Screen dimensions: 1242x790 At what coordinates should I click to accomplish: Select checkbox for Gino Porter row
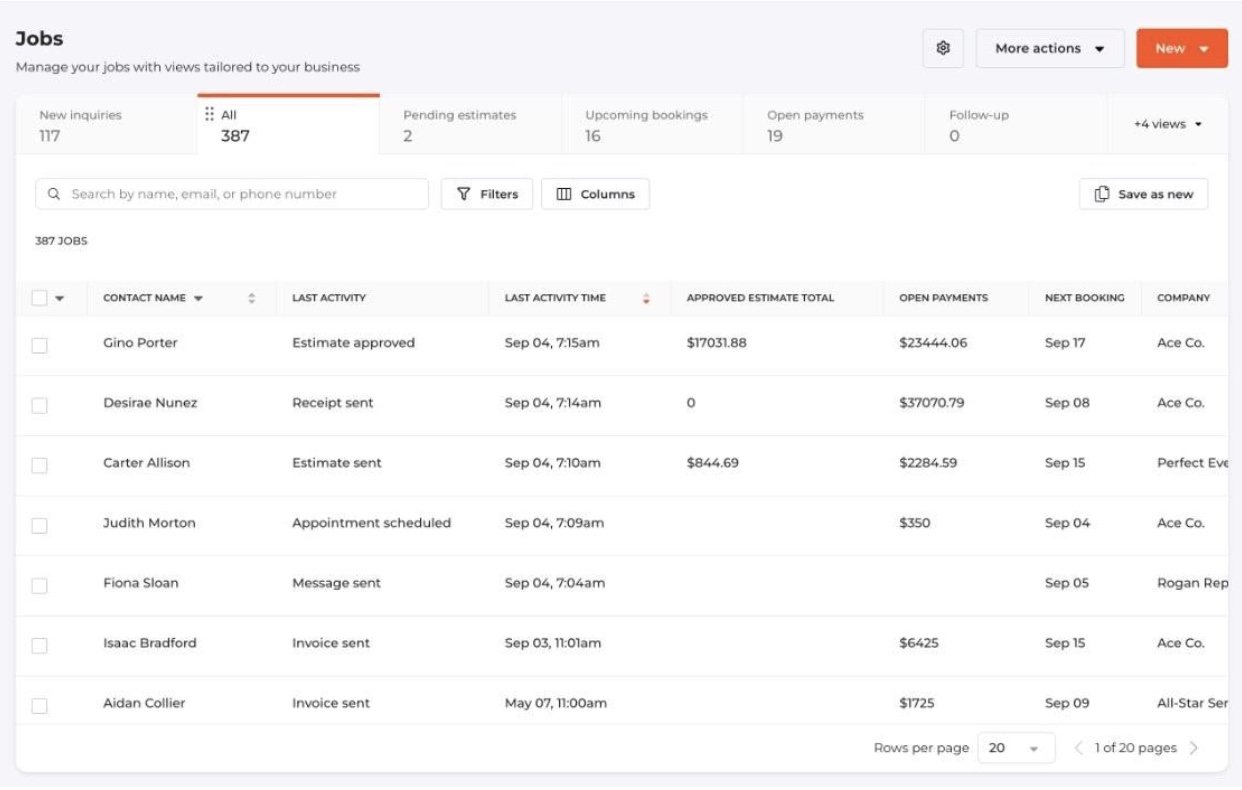[x=39, y=345]
